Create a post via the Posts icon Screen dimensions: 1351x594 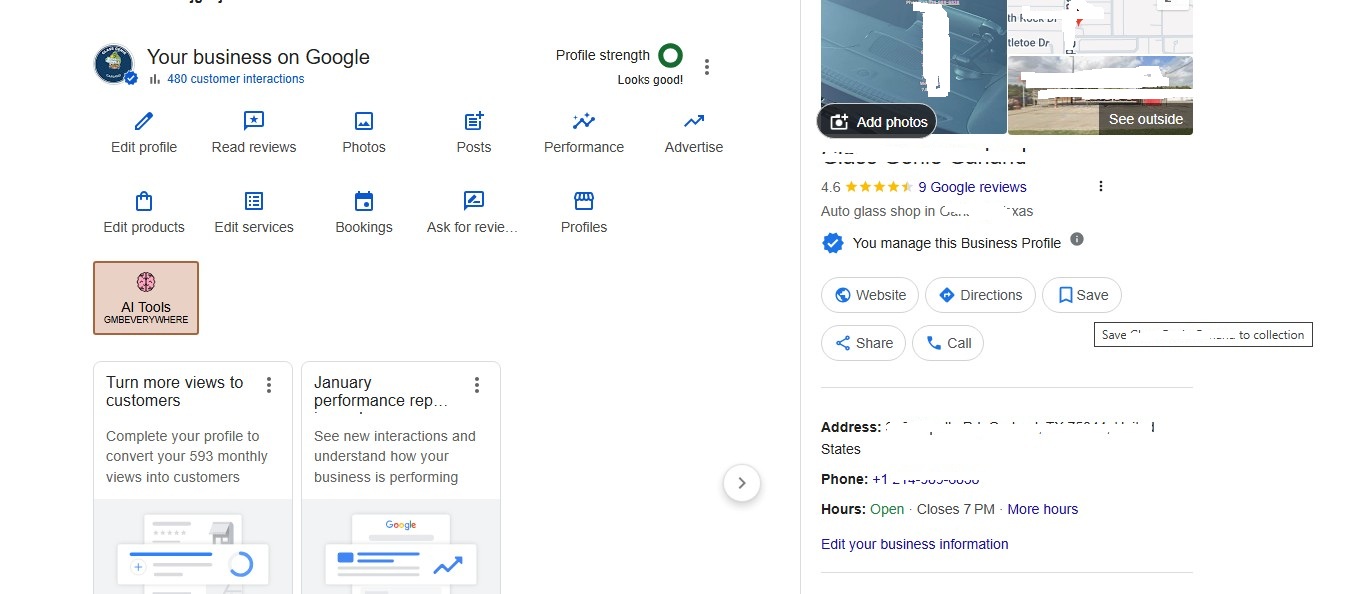click(473, 121)
